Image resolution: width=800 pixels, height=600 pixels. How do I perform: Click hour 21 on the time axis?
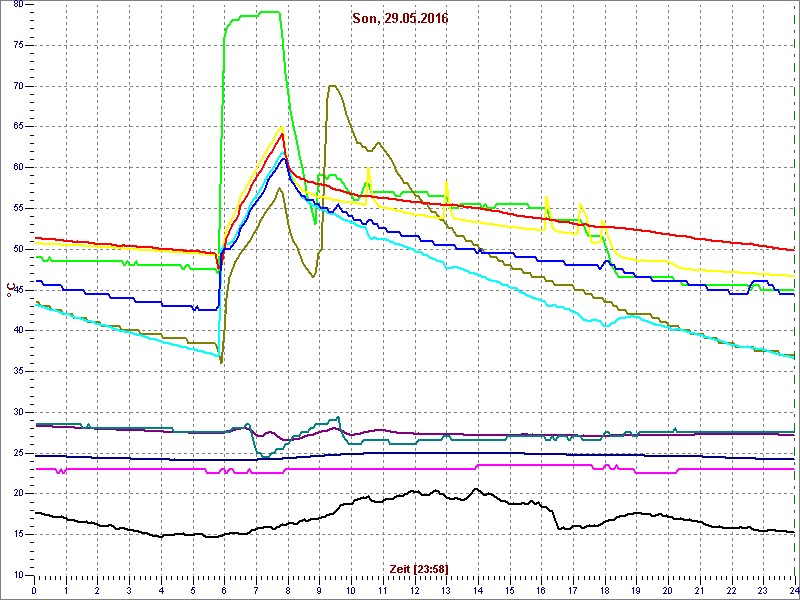click(700, 589)
